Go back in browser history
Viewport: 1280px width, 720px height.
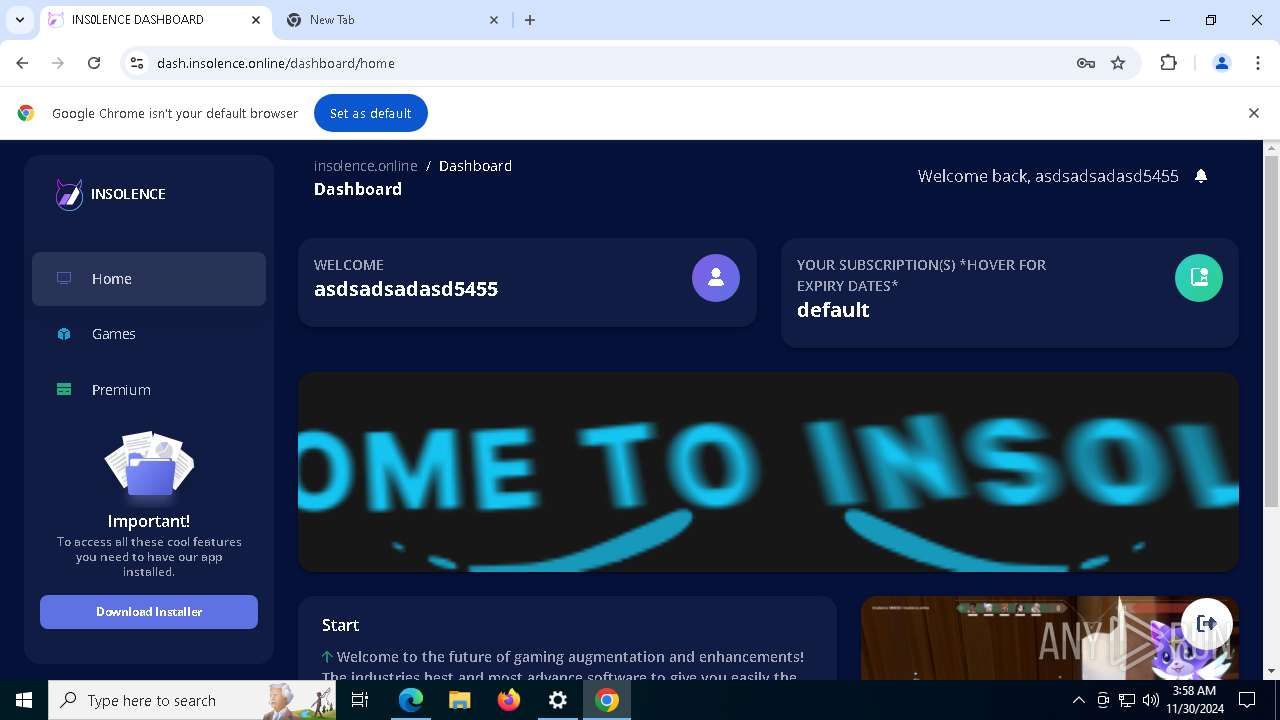point(22,63)
